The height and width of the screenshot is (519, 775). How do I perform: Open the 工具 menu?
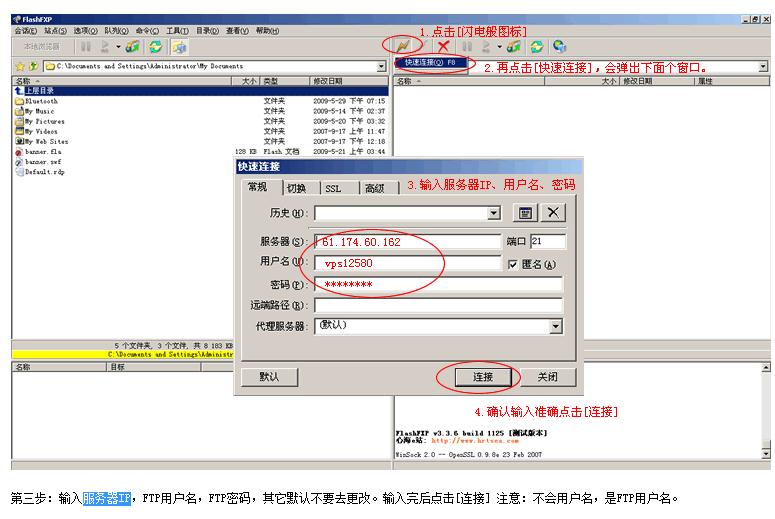tap(177, 31)
